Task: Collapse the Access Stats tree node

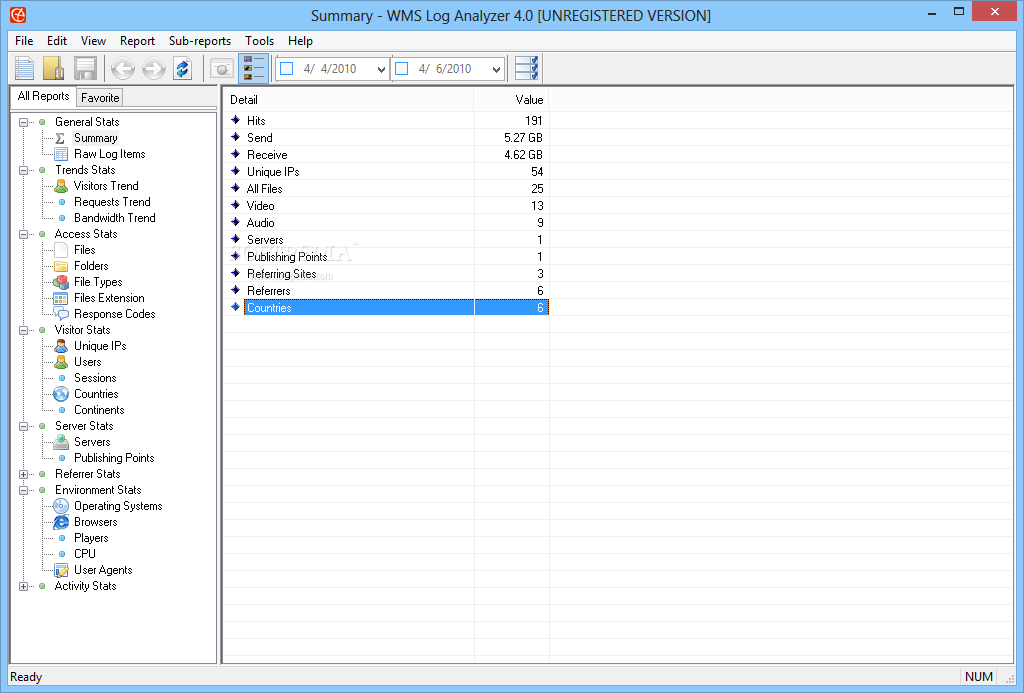Action: tap(24, 234)
